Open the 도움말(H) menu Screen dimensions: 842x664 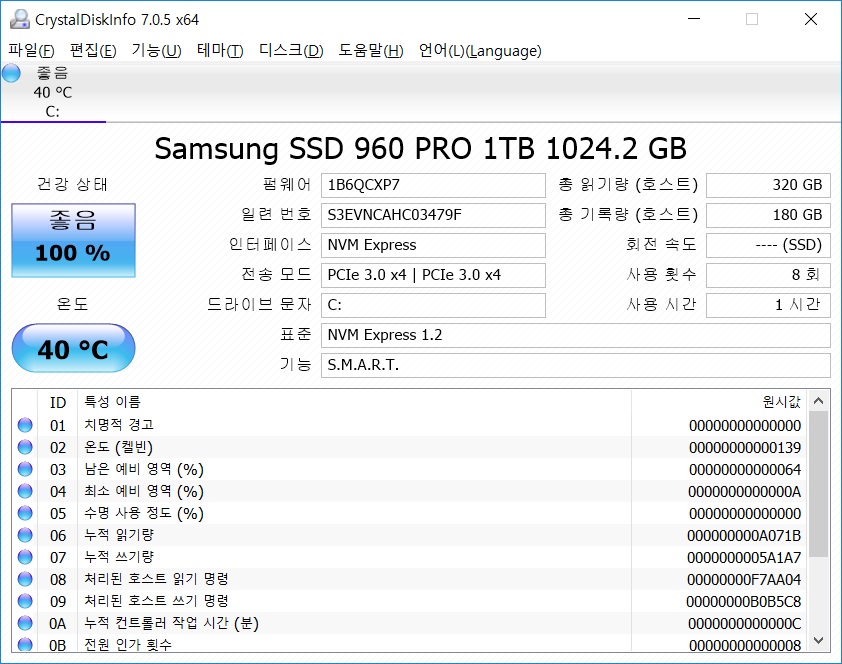click(371, 50)
